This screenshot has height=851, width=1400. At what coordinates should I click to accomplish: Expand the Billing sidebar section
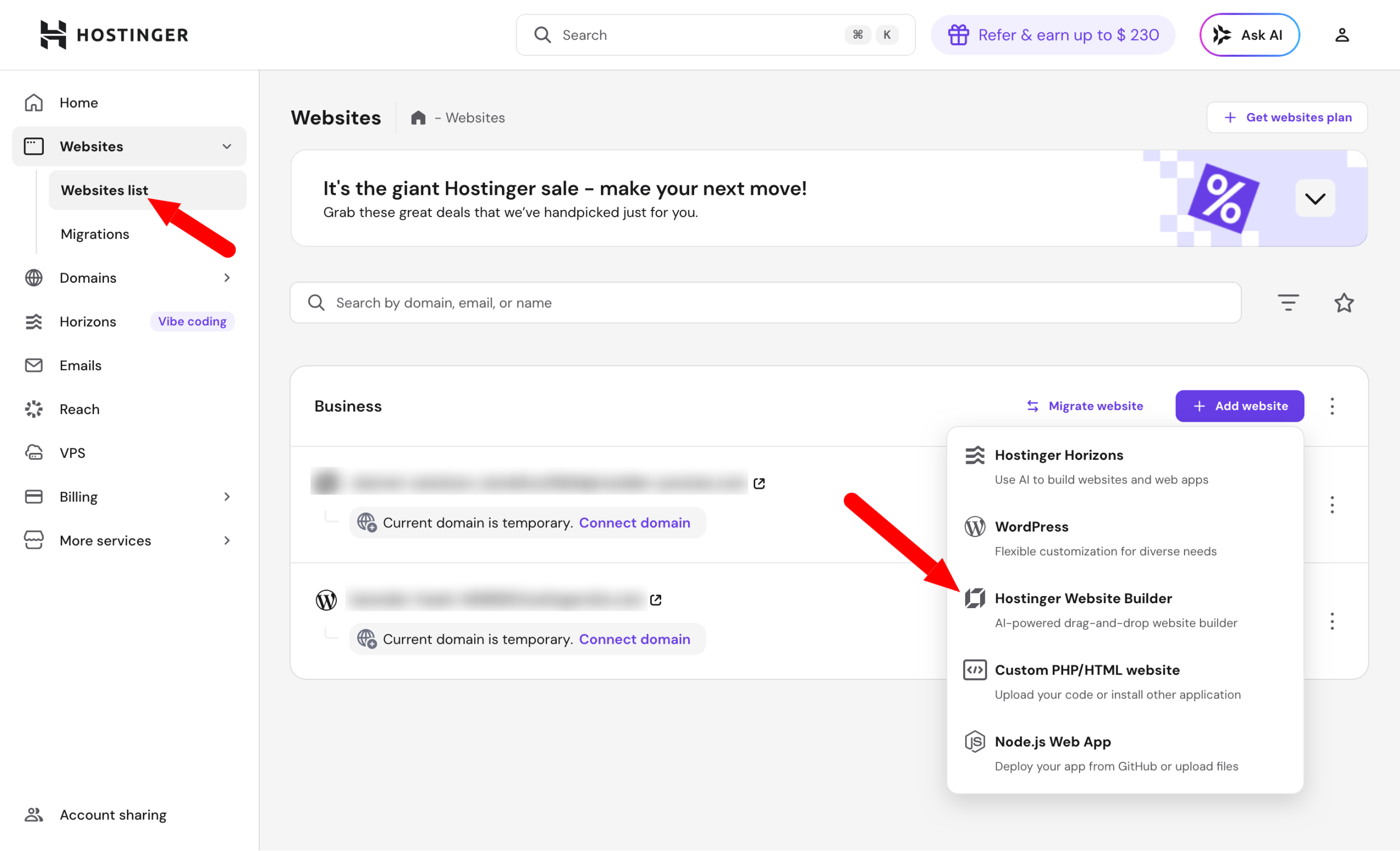(227, 497)
